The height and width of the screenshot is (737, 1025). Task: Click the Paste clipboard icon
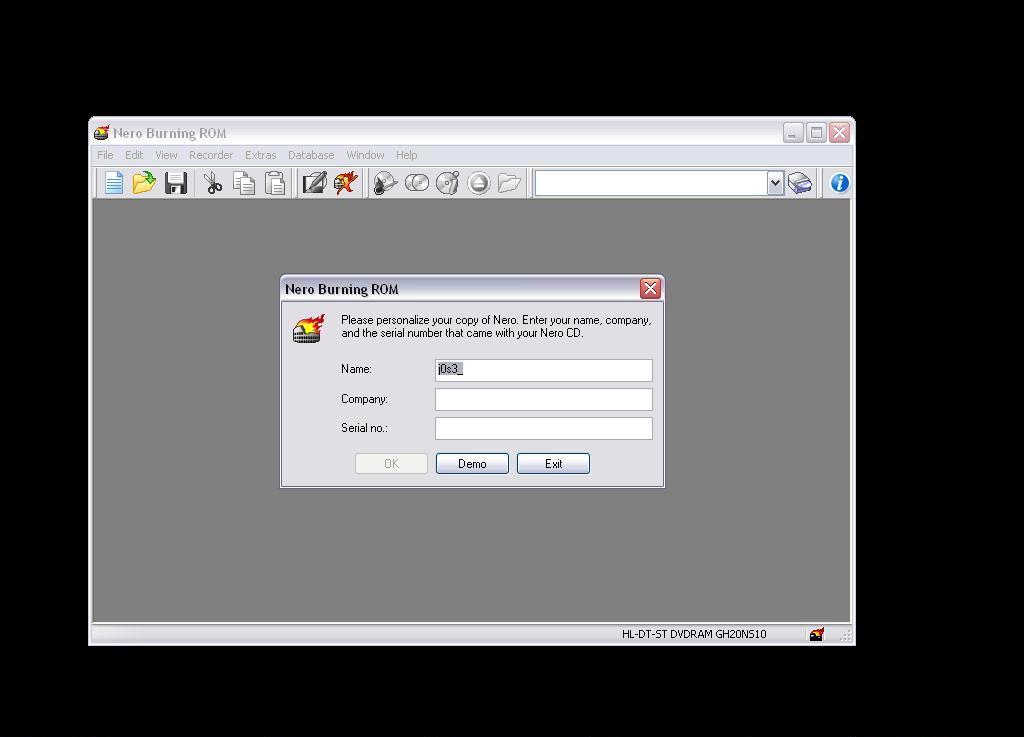[275, 183]
